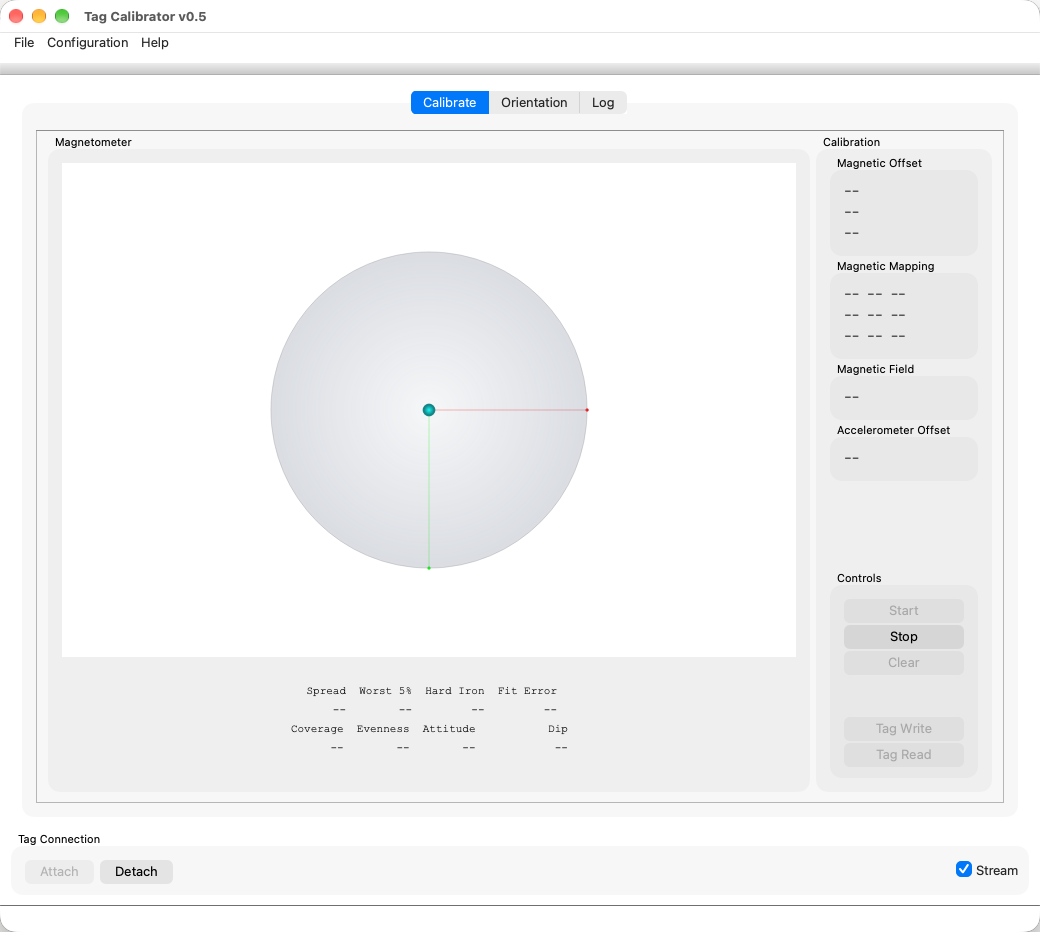Viewport: 1040px width, 932px height.
Task: Click the Tag Connection heading
Action: (x=59, y=839)
